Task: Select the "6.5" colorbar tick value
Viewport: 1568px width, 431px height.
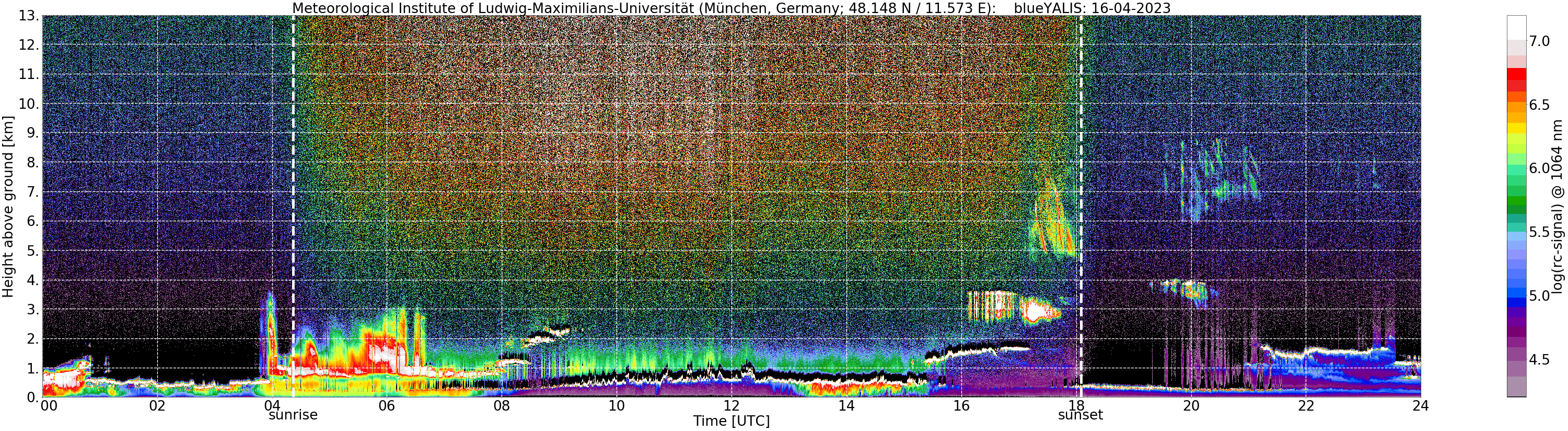Action: [1539, 105]
